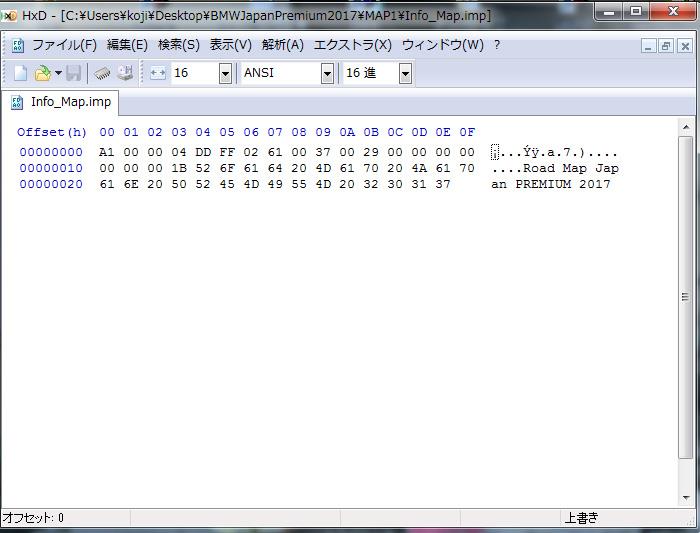The height and width of the screenshot is (533, 700).
Task: Click the 上書き overwrite mode status indicator
Action: point(581,518)
